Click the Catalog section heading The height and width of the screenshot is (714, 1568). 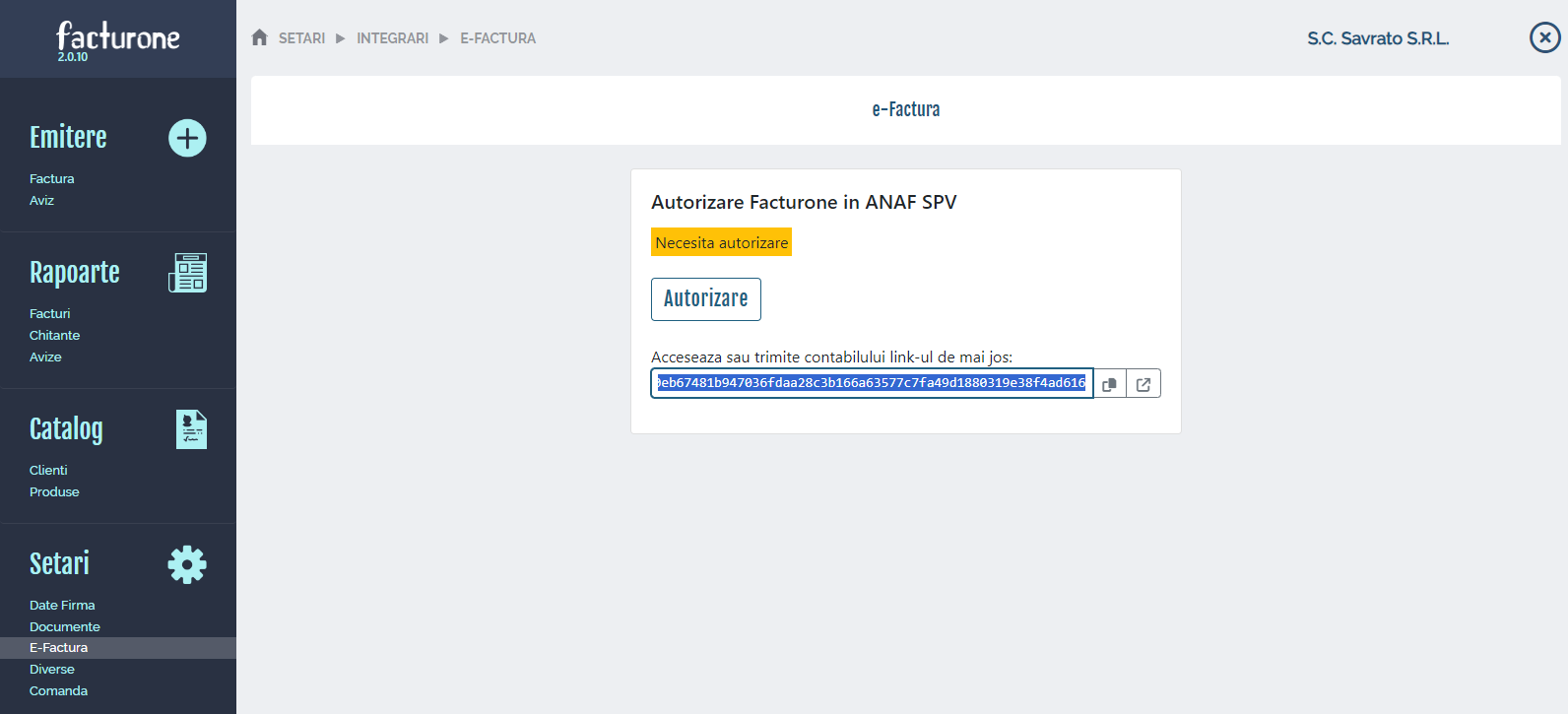click(x=66, y=429)
